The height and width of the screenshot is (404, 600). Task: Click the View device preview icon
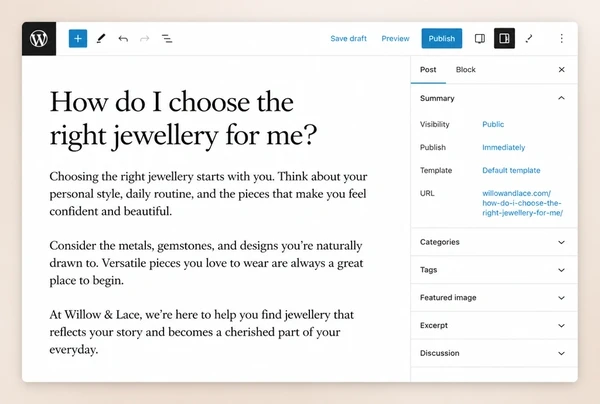tap(480, 39)
